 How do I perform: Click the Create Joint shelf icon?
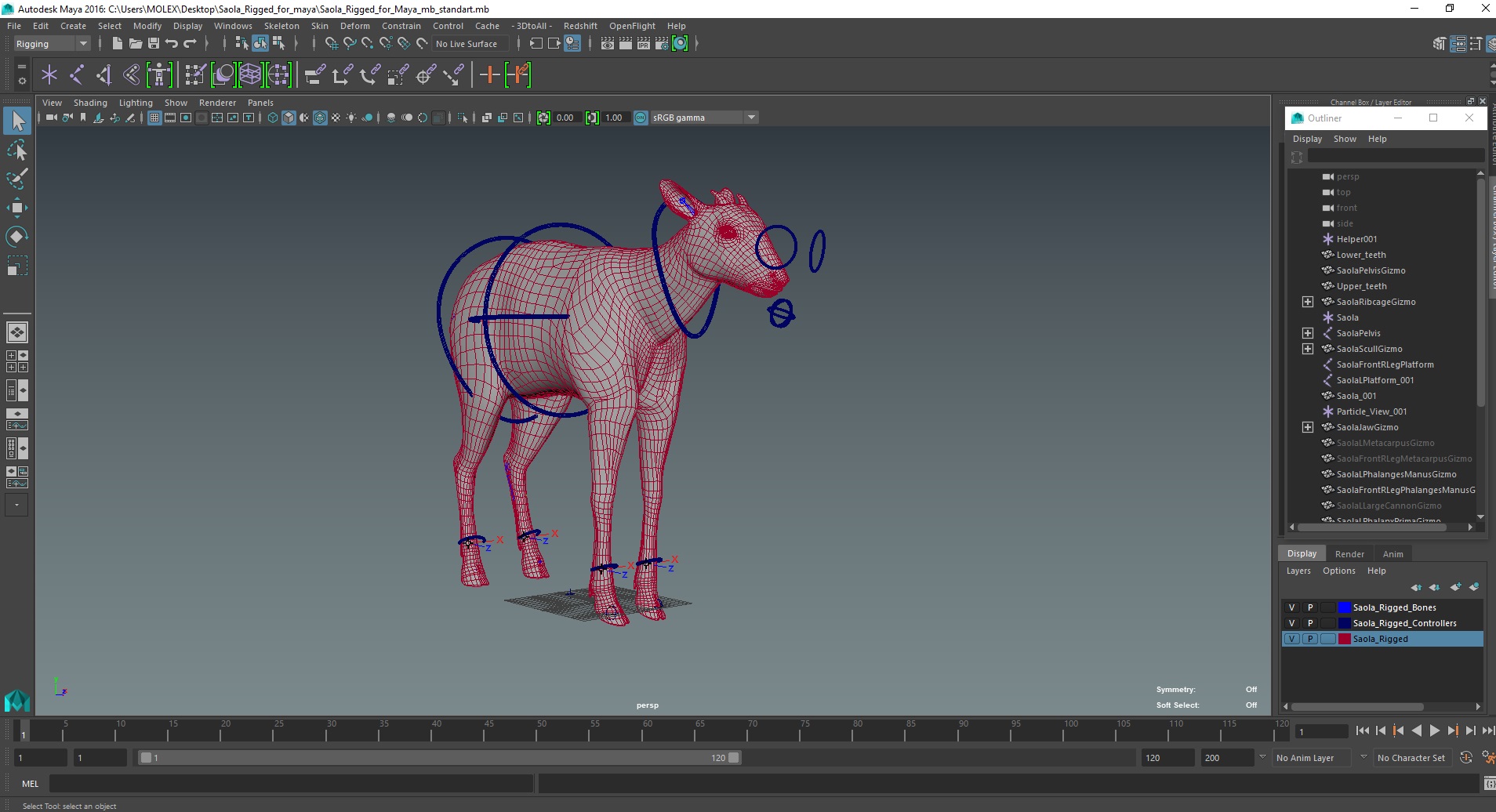[x=77, y=74]
